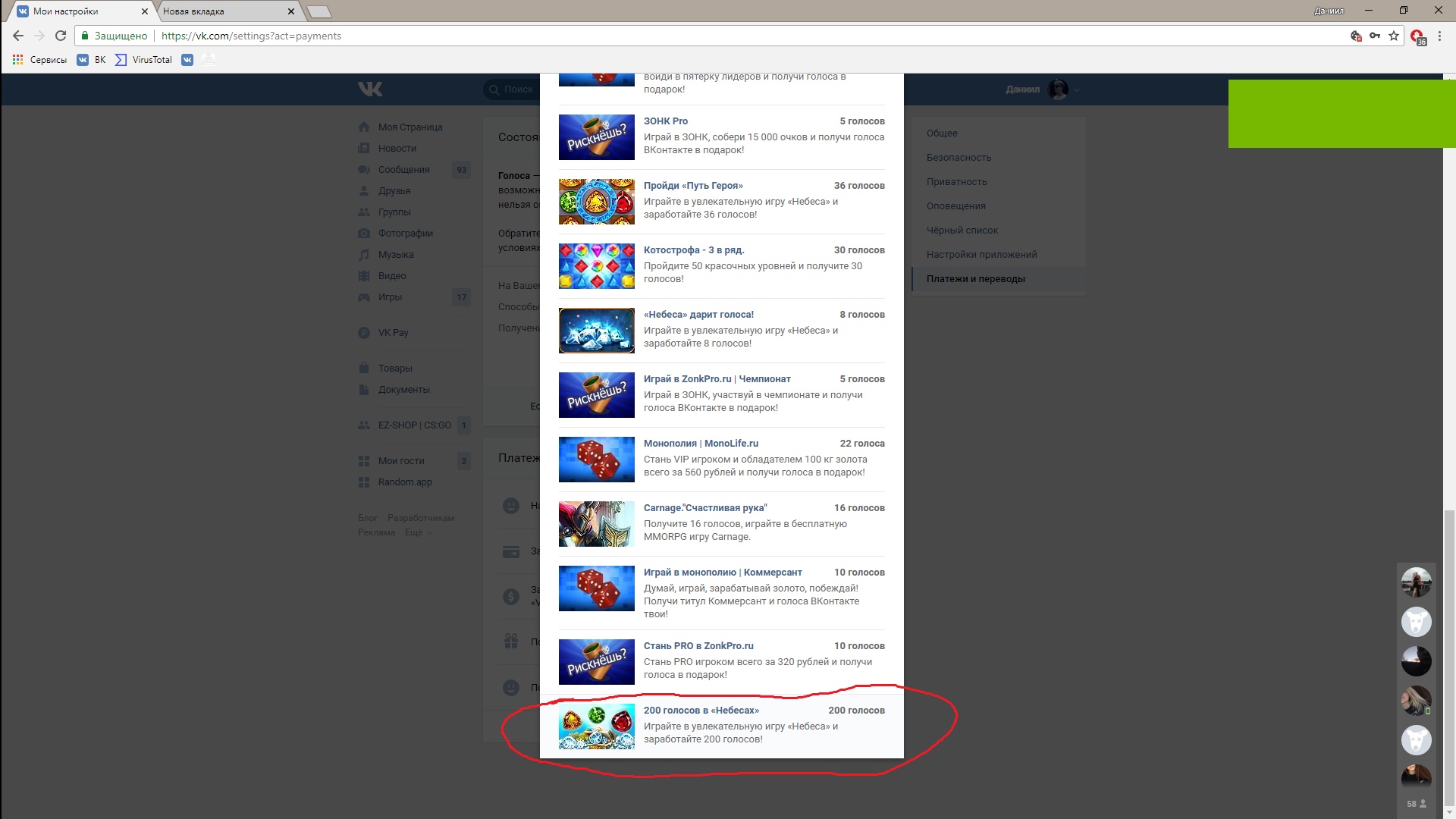Open the 200 голосов в «Небесах» offer

pyautogui.click(x=701, y=711)
